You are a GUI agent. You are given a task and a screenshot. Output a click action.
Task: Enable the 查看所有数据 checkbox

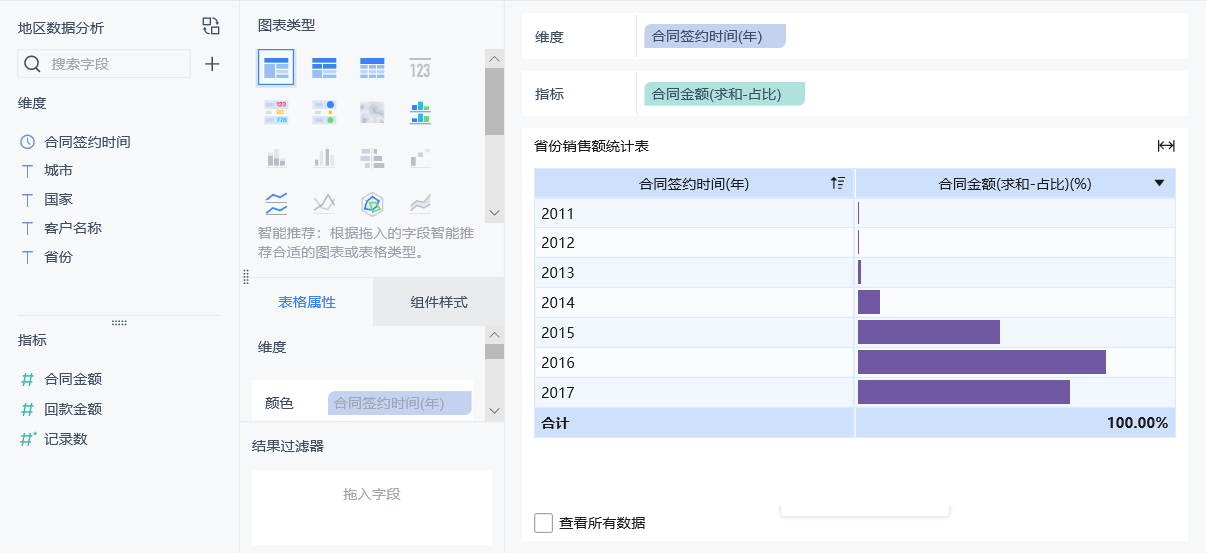[544, 523]
